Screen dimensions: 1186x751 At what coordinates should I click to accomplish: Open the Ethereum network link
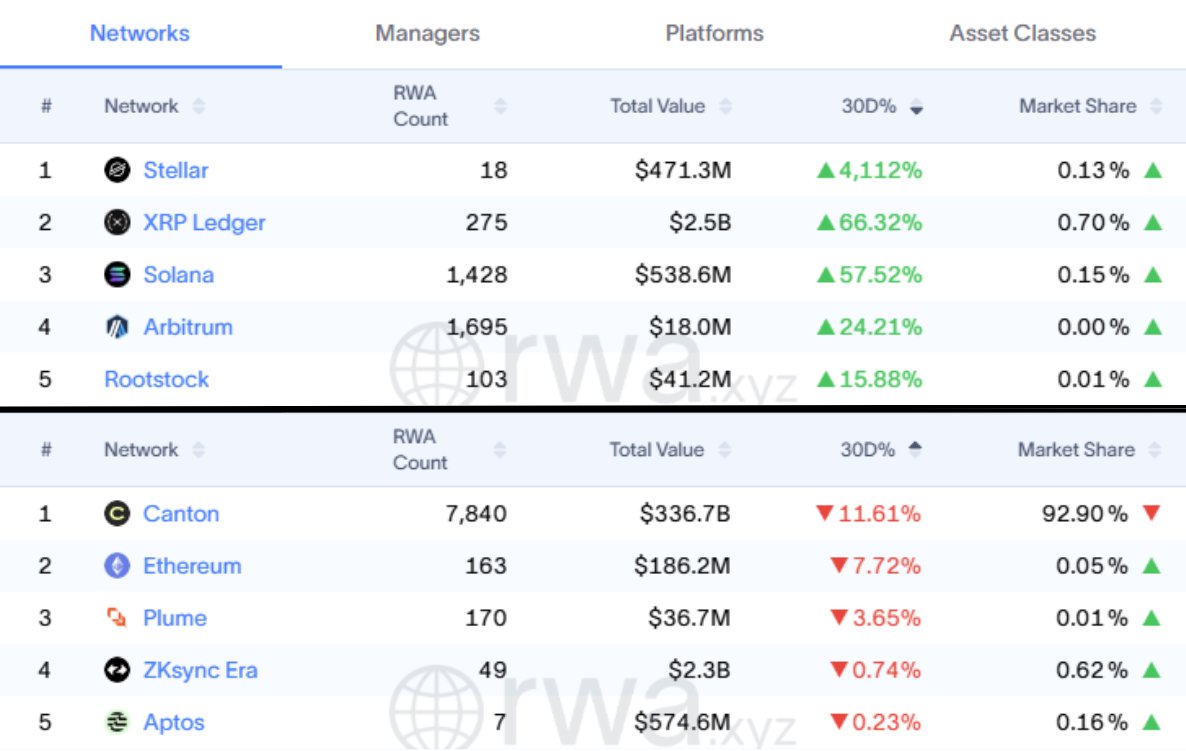point(192,566)
